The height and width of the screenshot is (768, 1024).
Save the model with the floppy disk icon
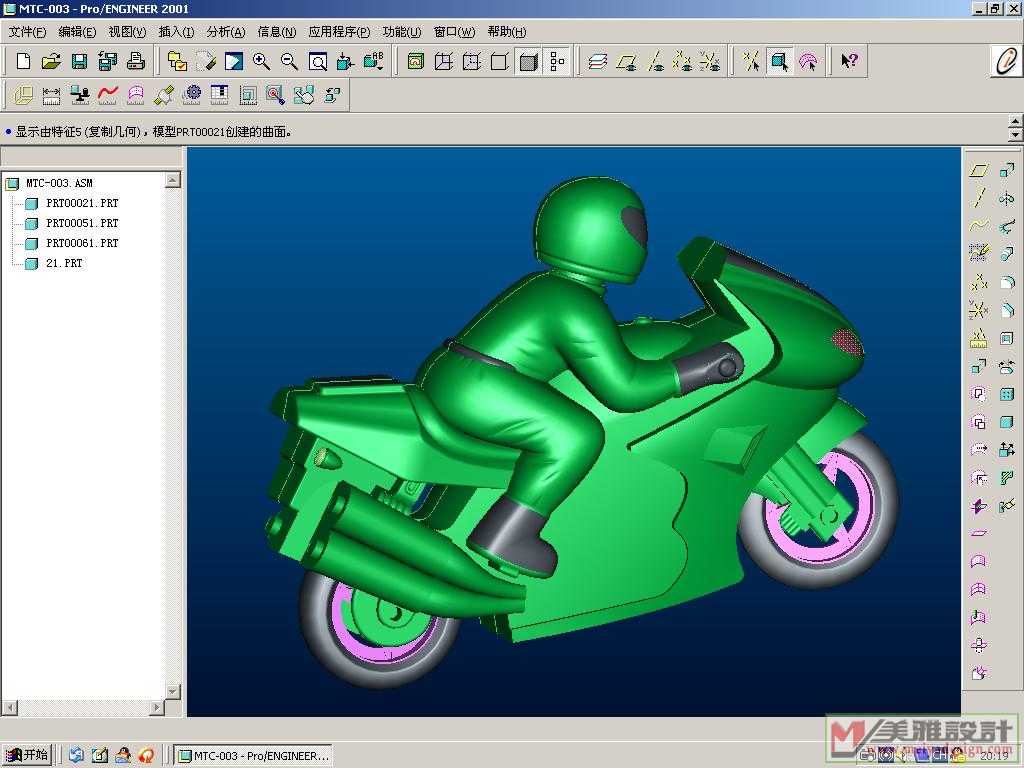[79, 61]
